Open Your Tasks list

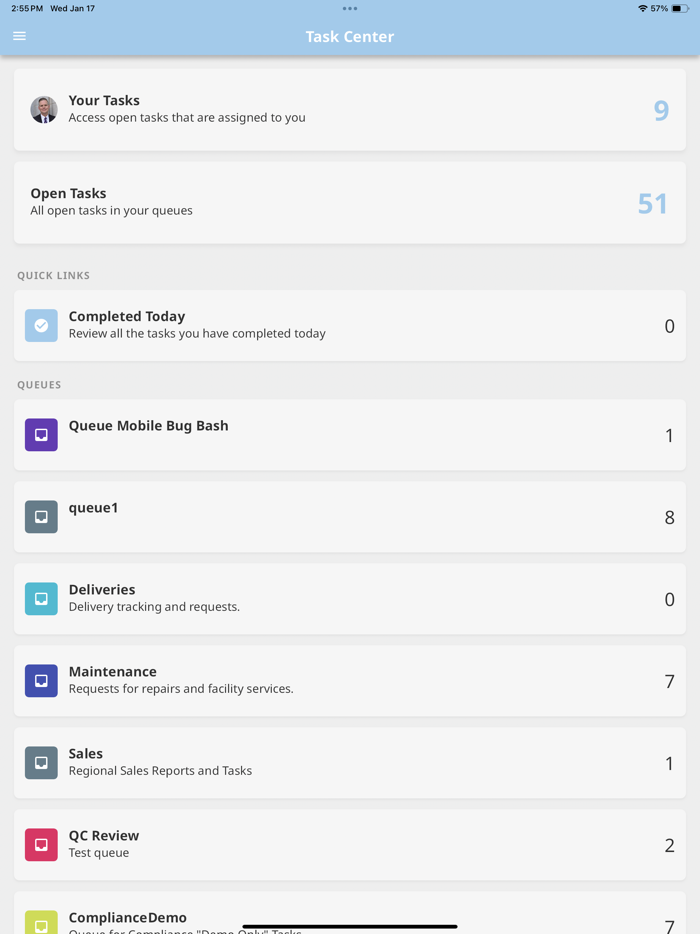coord(350,110)
